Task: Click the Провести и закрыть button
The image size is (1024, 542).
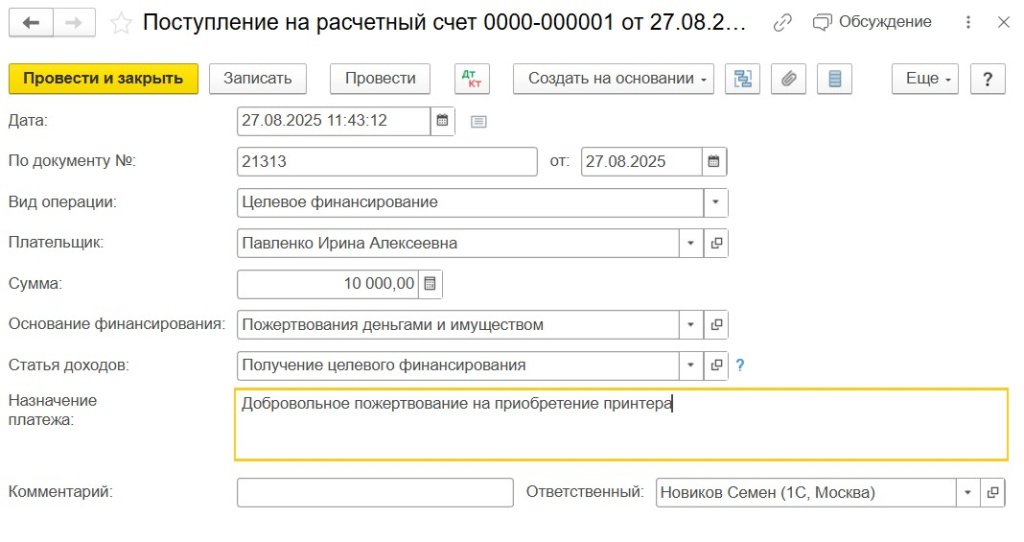Action: tap(103, 79)
